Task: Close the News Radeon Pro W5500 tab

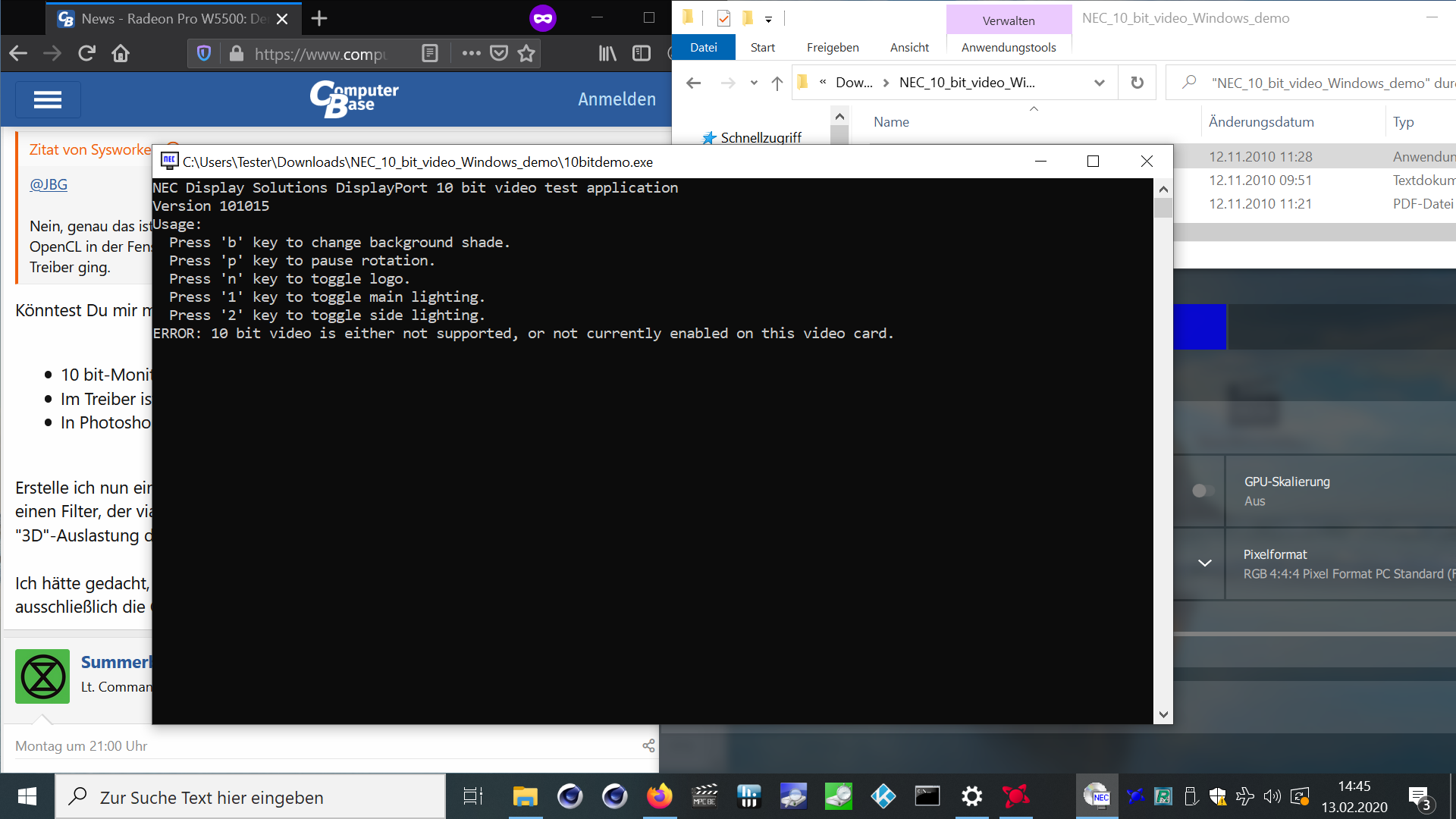Action: pos(282,19)
